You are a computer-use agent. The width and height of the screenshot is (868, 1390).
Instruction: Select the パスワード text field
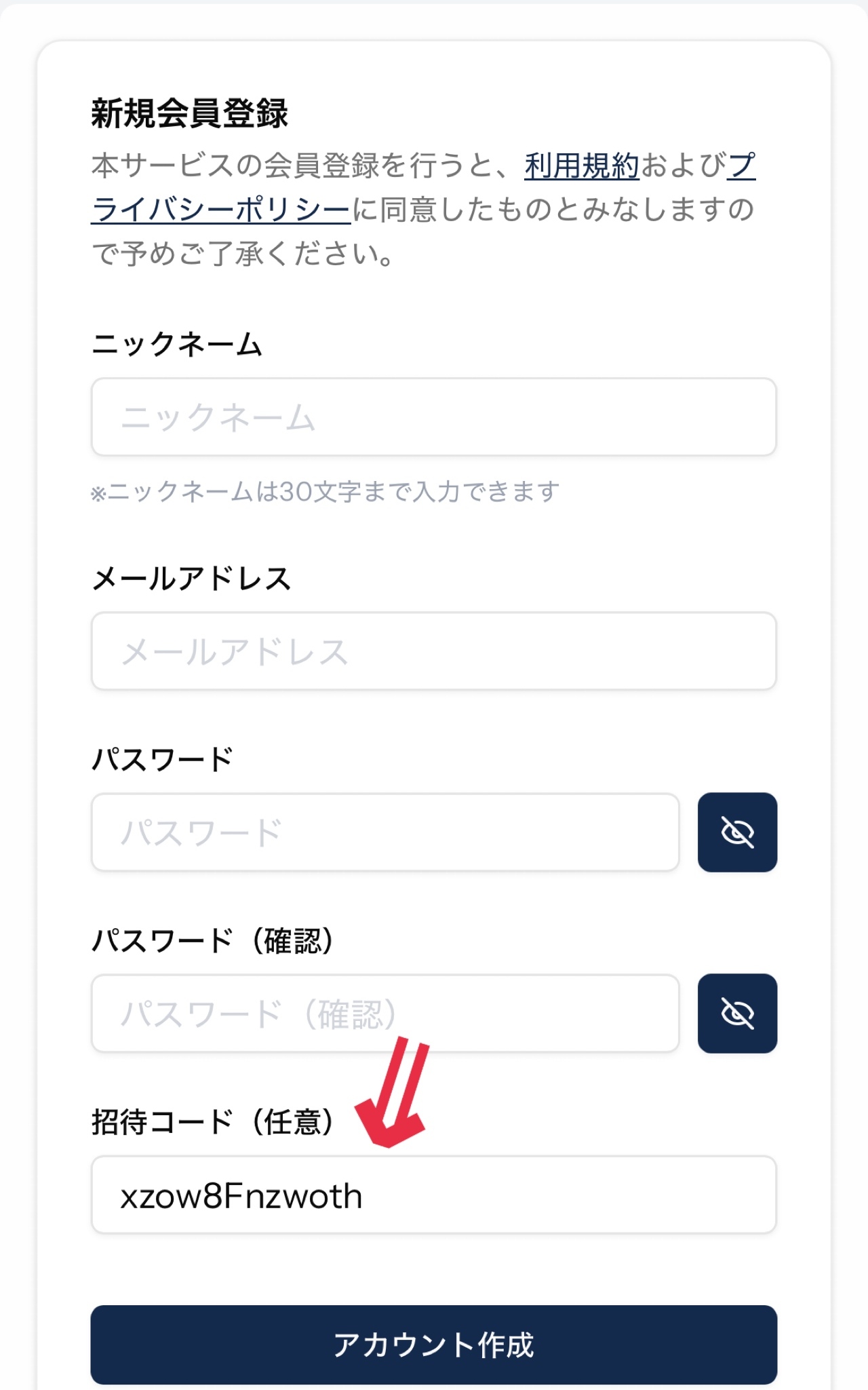(x=387, y=832)
